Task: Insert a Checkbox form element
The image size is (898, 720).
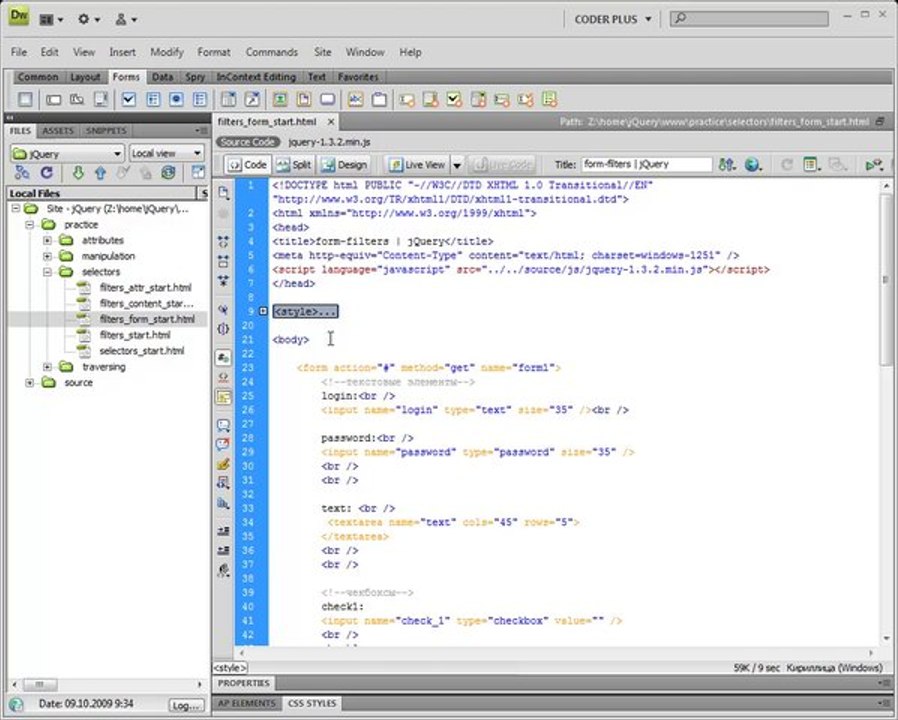Action: click(x=129, y=99)
